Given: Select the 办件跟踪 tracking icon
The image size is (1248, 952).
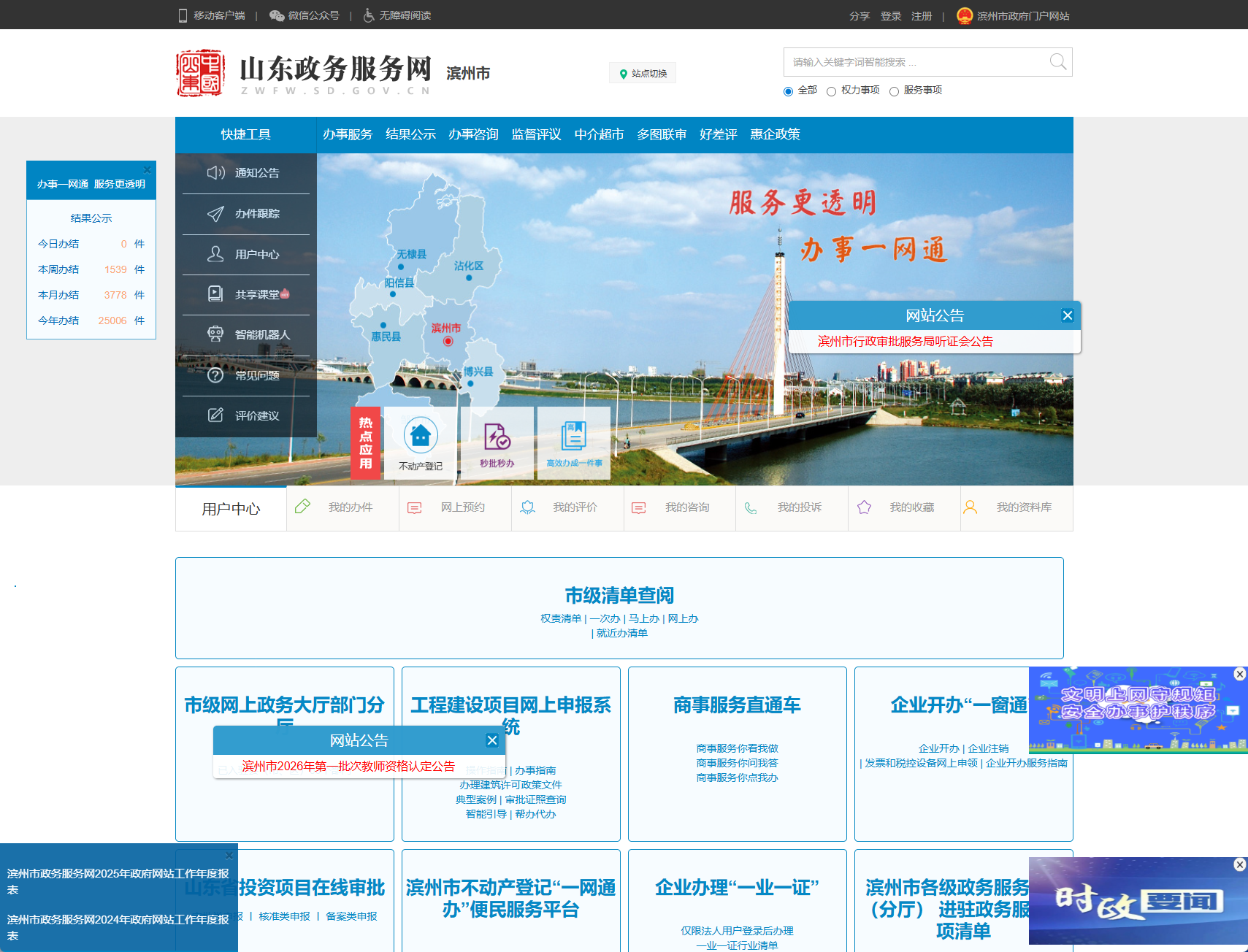Looking at the screenshot, I should (x=215, y=213).
